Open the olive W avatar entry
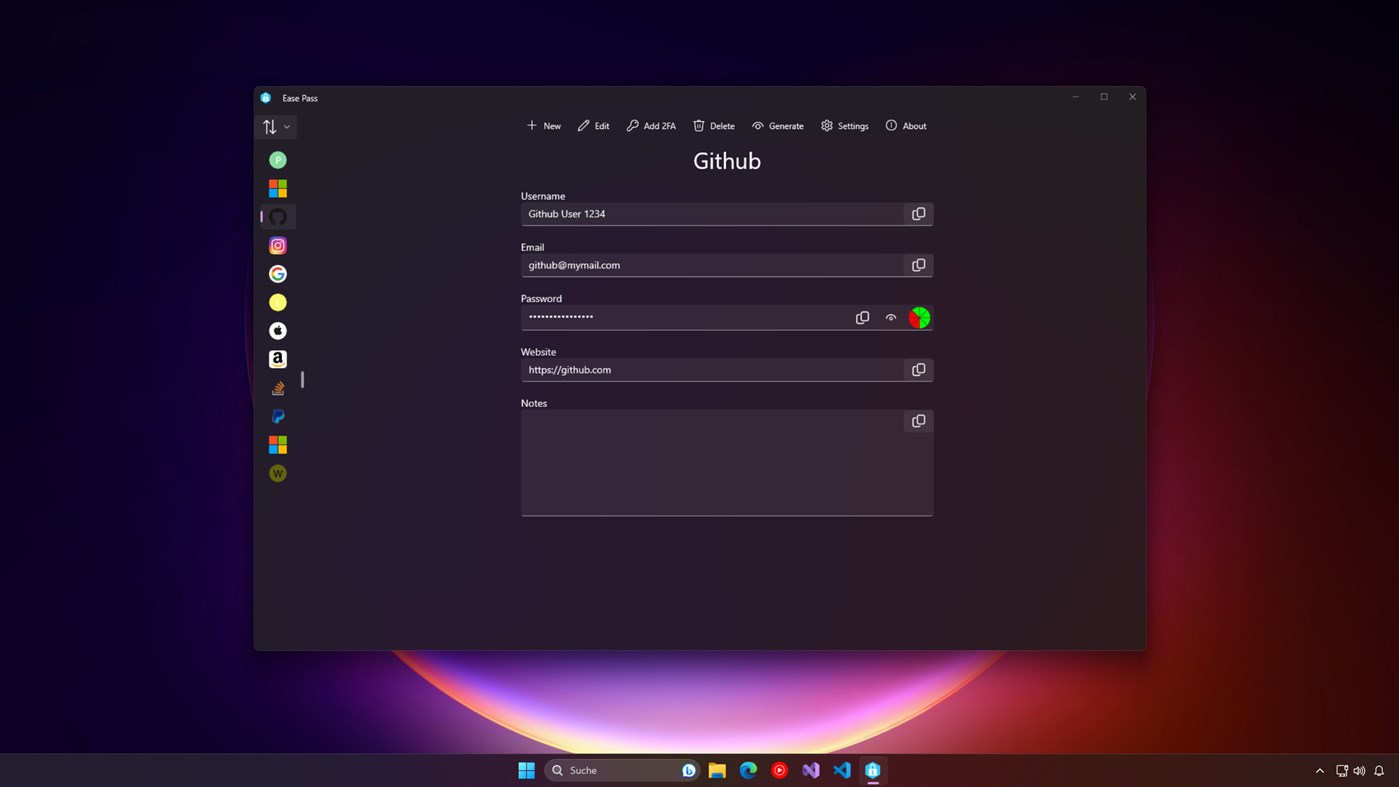Screen dimensions: 1399x787 (278, 473)
